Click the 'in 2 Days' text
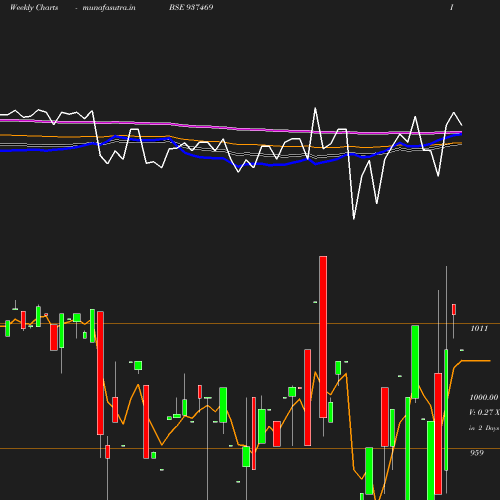 tap(484, 428)
